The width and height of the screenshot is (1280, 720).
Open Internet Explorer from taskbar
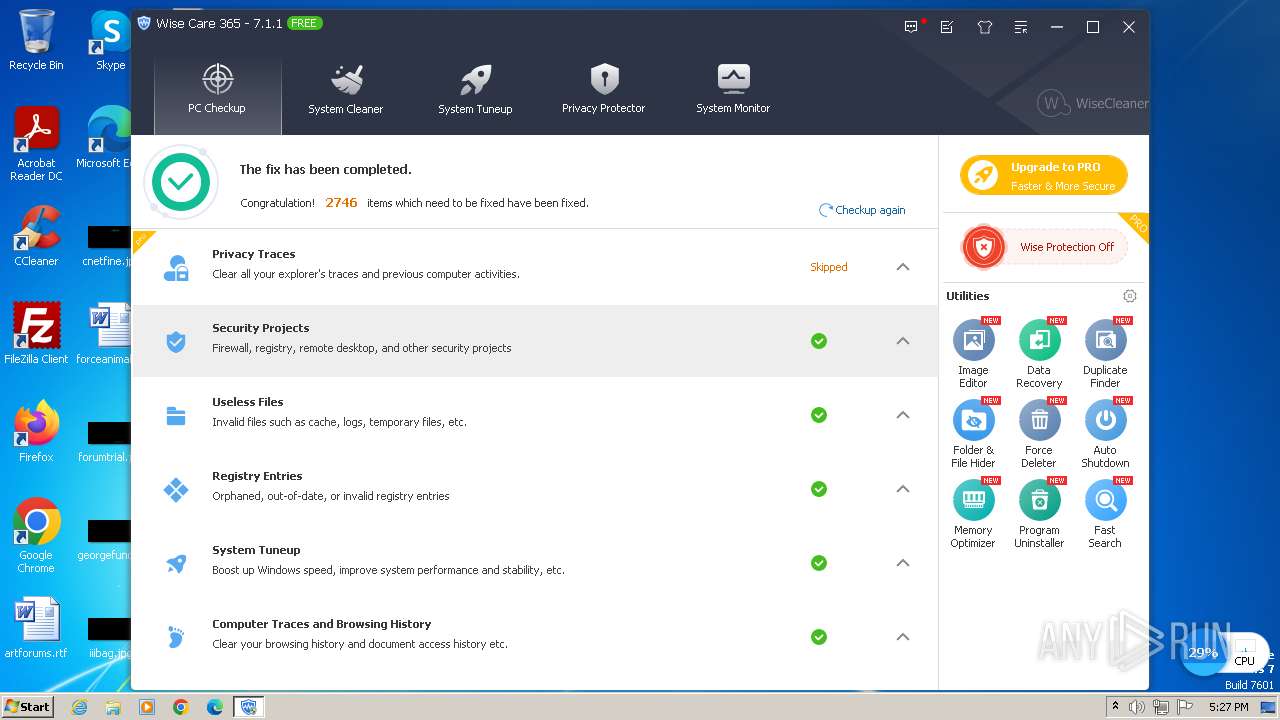tap(79, 706)
